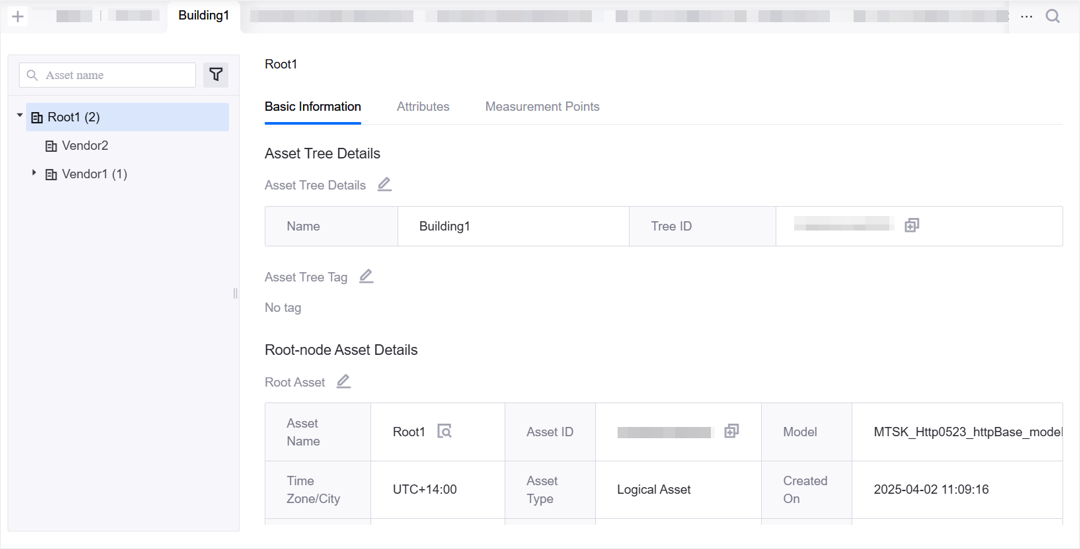Click the search magnifier in top bar

point(1053,16)
